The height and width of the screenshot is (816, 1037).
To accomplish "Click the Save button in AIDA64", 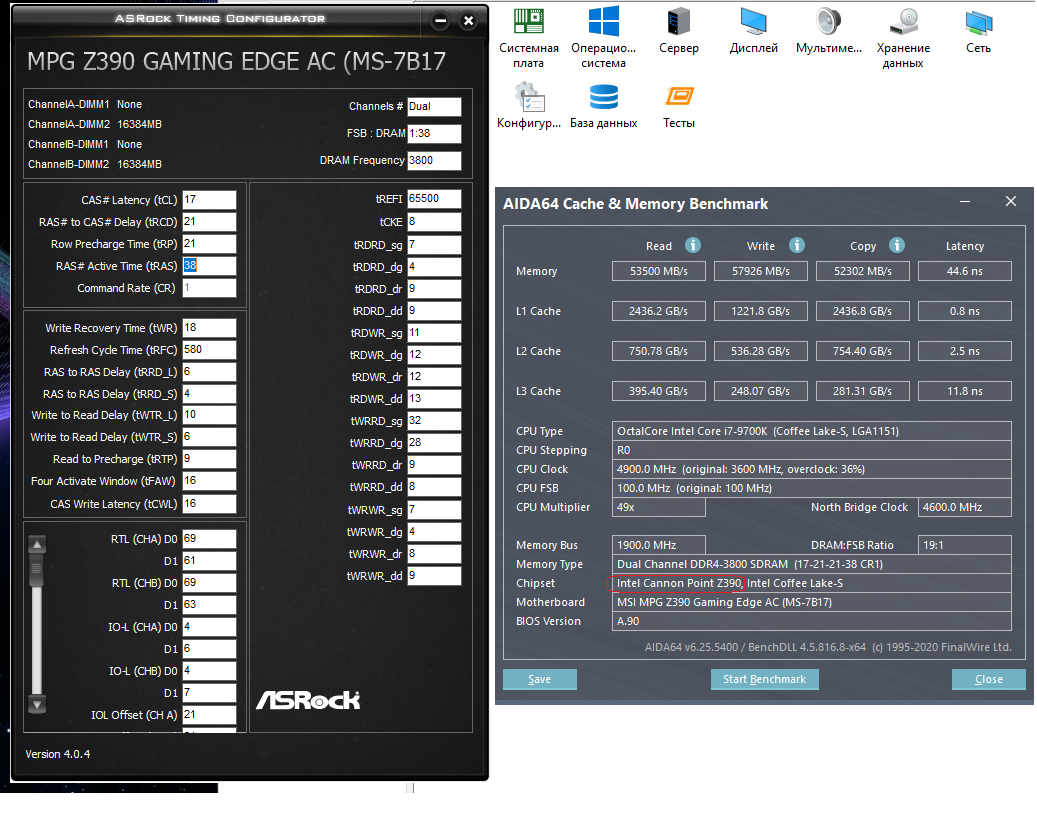I will [540, 679].
